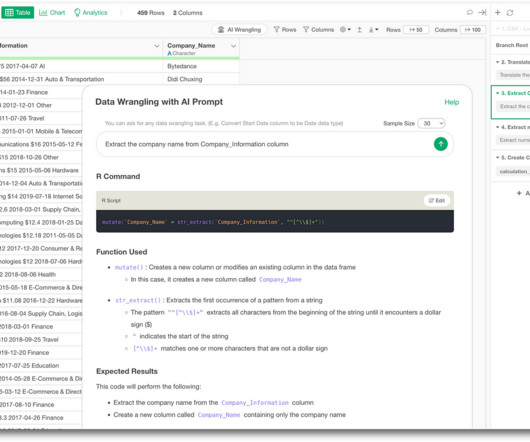
Task: Collapse step 5 Create in the sidebar
Action: pos(498,157)
